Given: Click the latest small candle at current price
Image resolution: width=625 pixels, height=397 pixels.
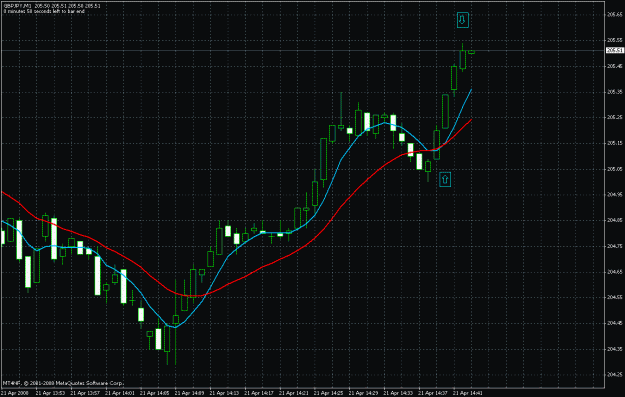Looking at the screenshot, I should [x=471, y=52].
